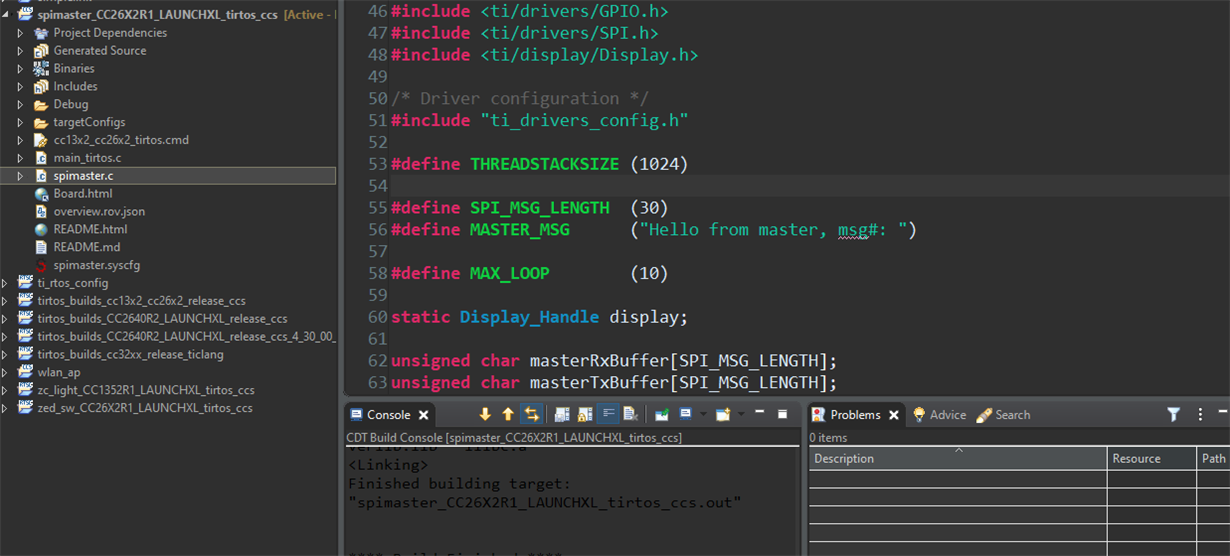The width and height of the screenshot is (1230, 556).
Task: Click the spimaster.syscfg red icon
Action: tap(41, 265)
